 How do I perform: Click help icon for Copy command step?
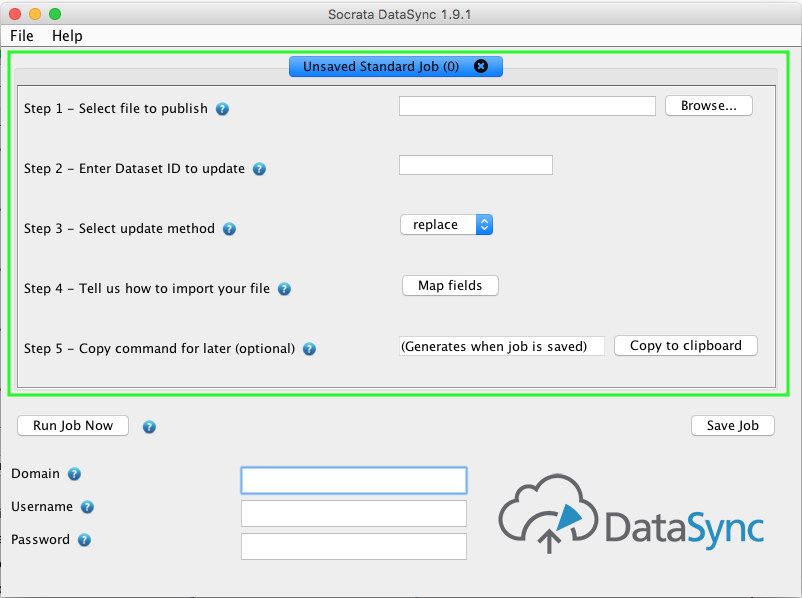click(x=309, y=349)
